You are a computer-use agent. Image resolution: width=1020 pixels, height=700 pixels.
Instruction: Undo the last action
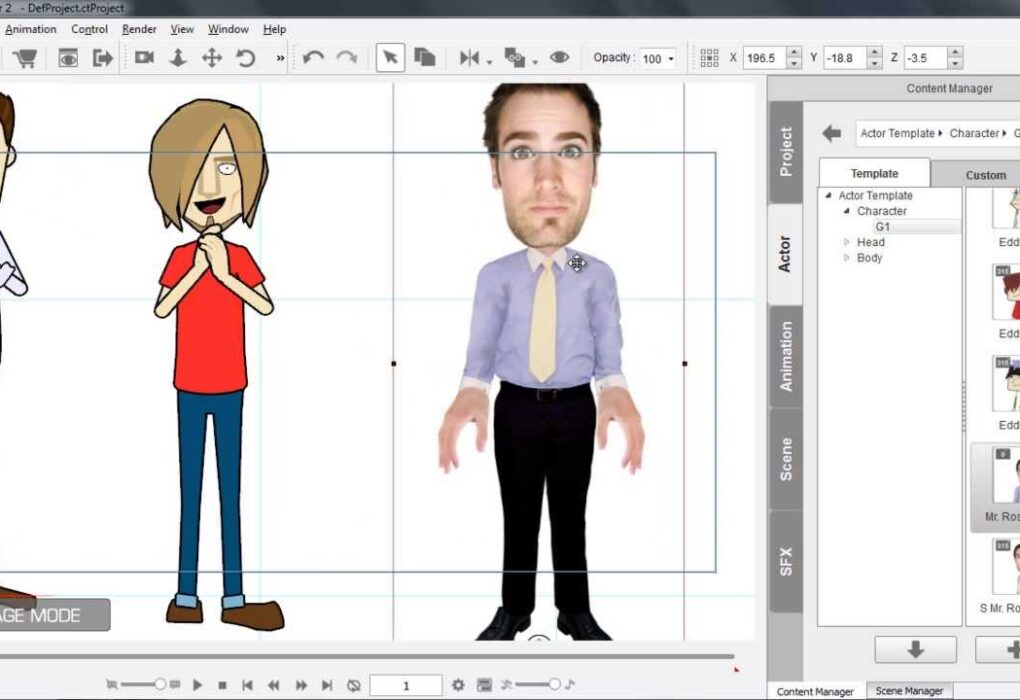313,58
